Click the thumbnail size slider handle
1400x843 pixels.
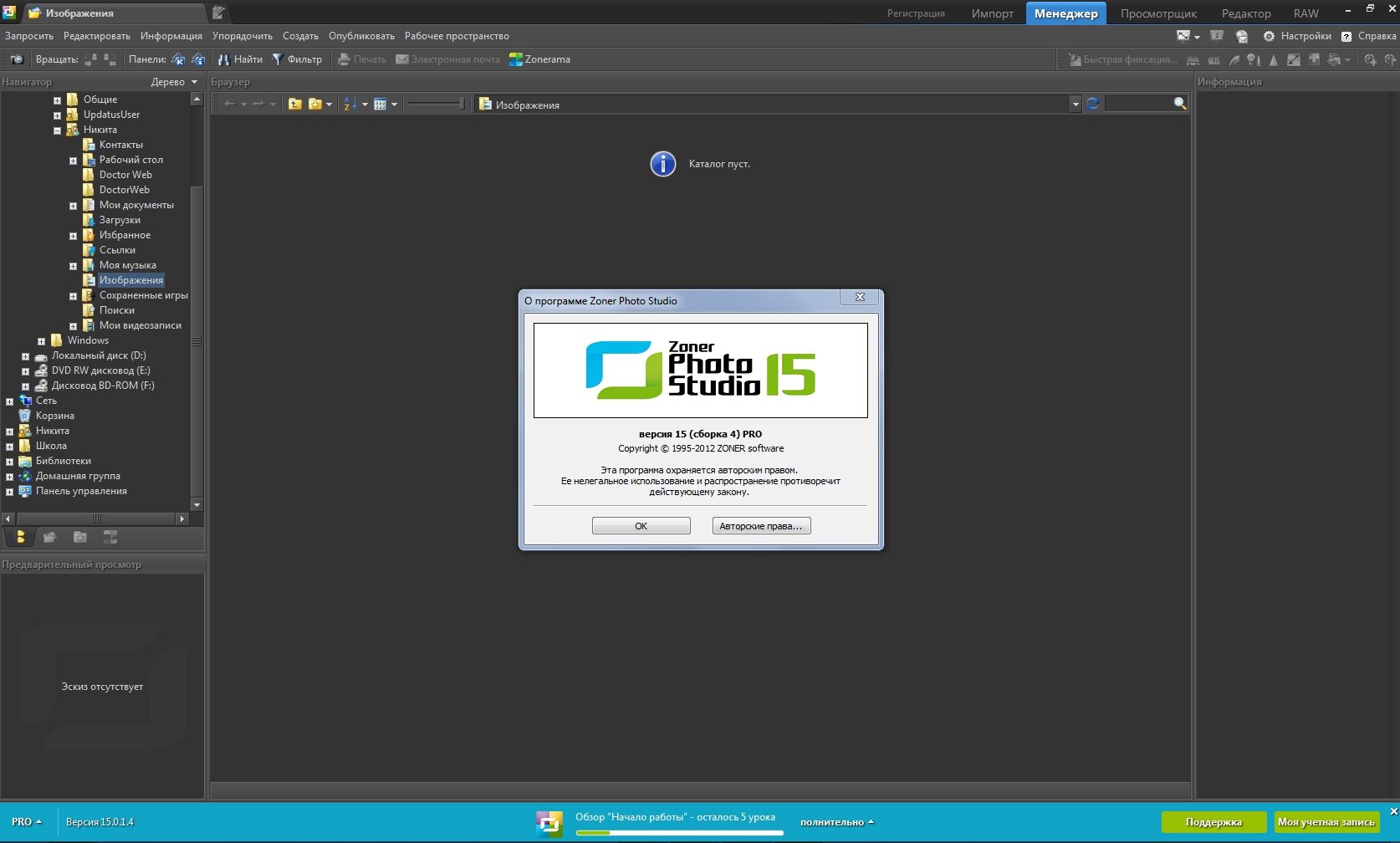pos(461,104)
